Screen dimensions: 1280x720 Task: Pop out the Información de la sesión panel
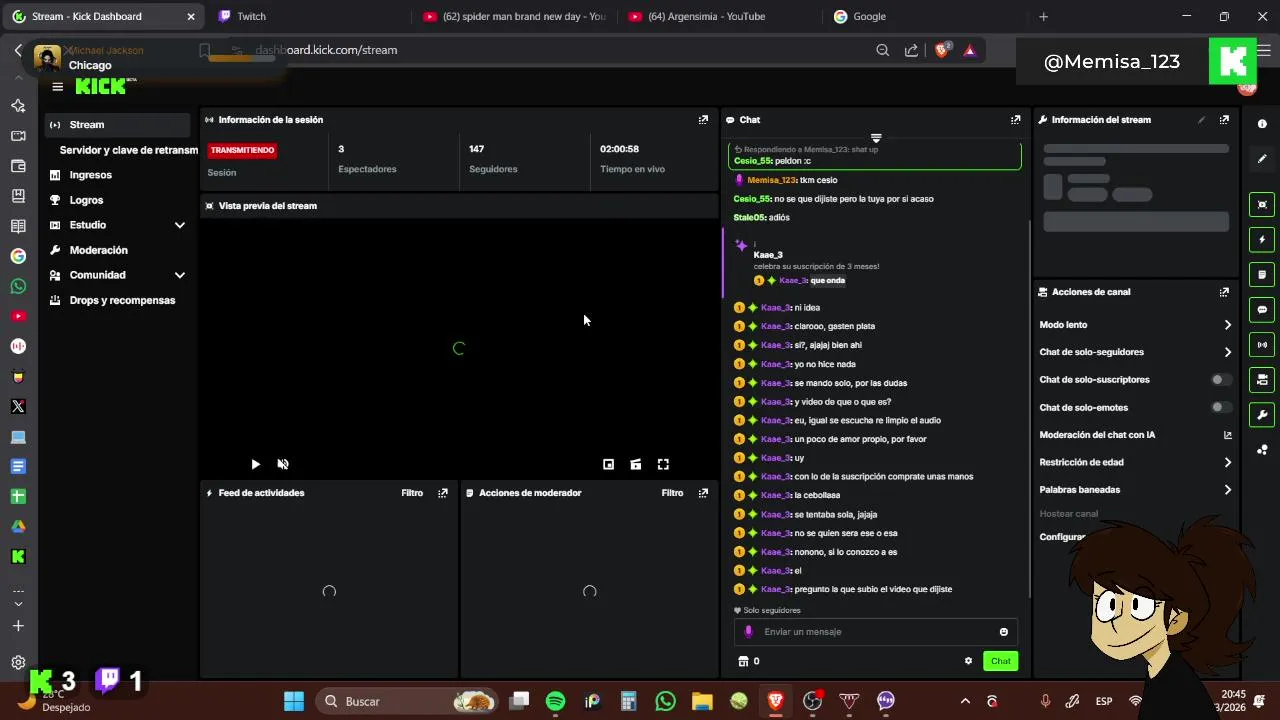703,120
